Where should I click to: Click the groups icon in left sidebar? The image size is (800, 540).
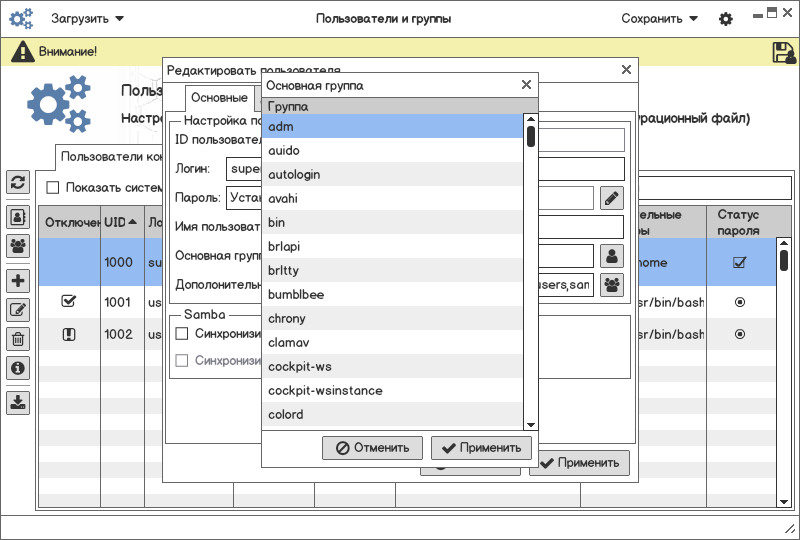pyautogui.click(x=18, y=245)
